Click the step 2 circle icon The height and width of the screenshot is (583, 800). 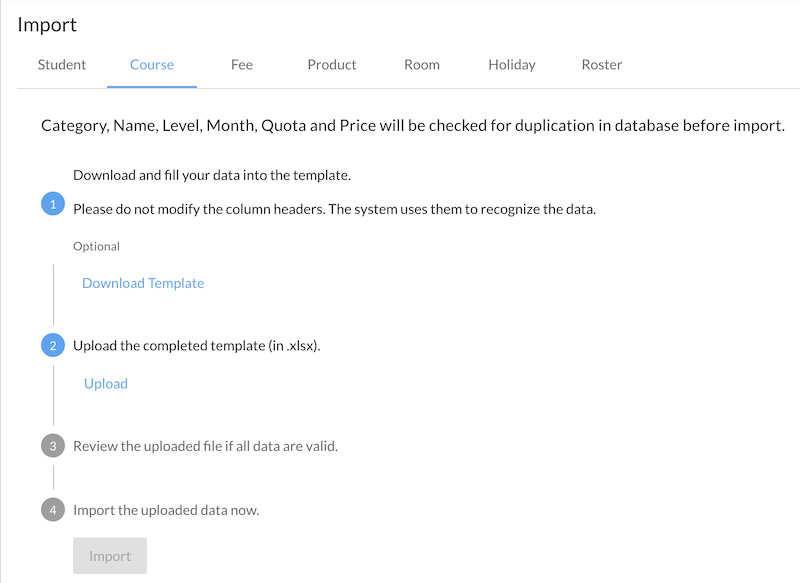pyautogui.click(x=53, y=346)
